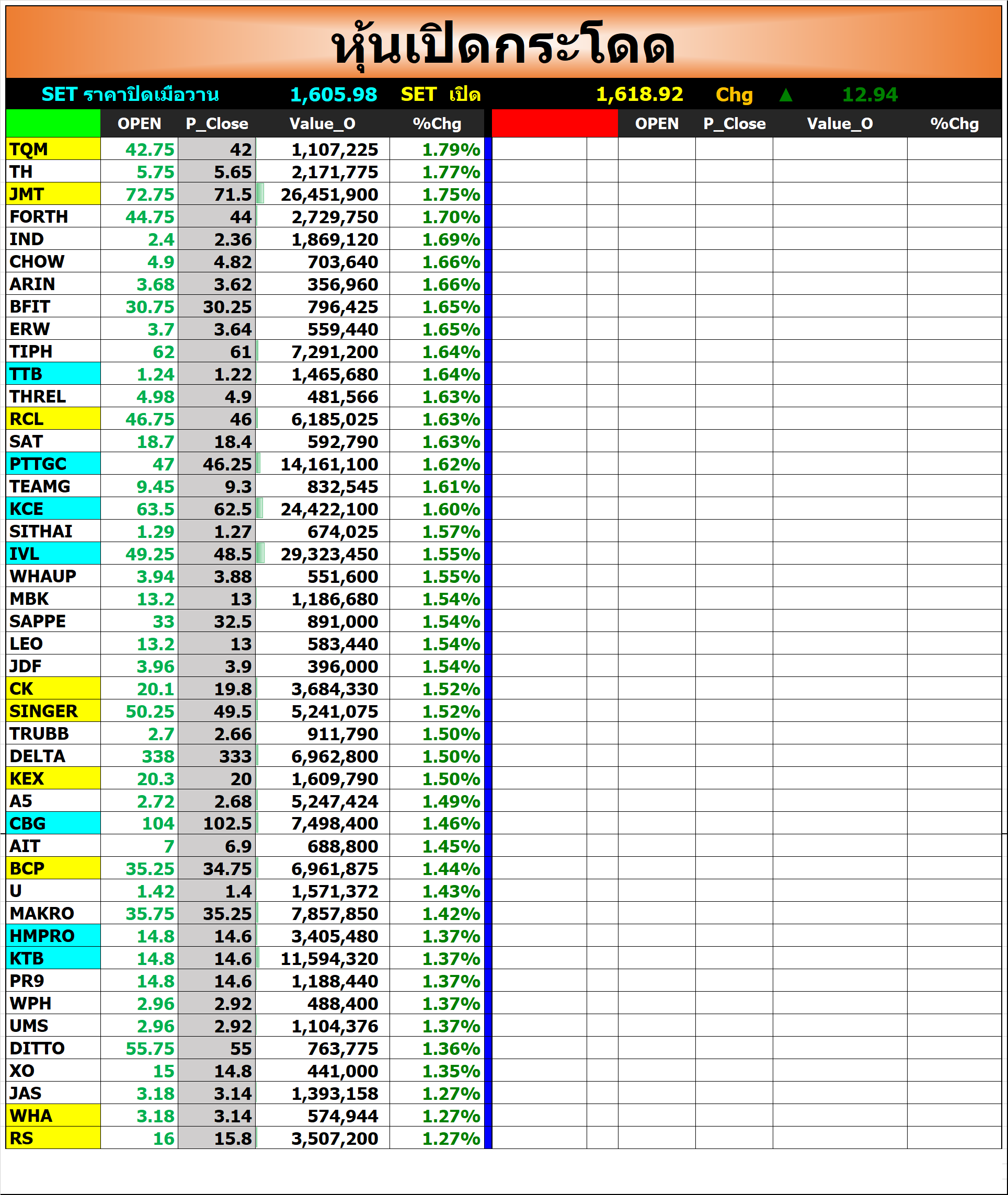Click the green header color cell
1008x1195 pixels.
pyautogui.click(x=53, y=123)
